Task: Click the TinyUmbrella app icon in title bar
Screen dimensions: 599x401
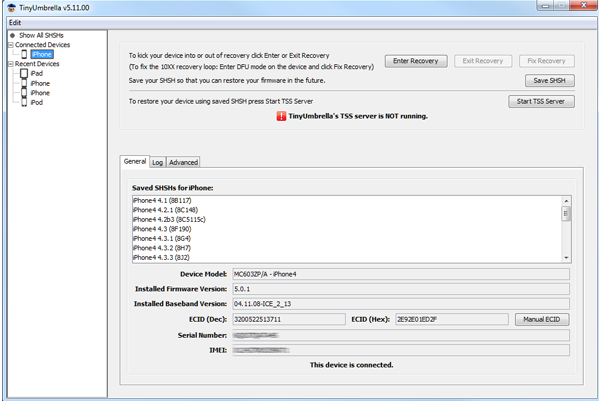Action: pyautogui.click(x=11, y=8)
